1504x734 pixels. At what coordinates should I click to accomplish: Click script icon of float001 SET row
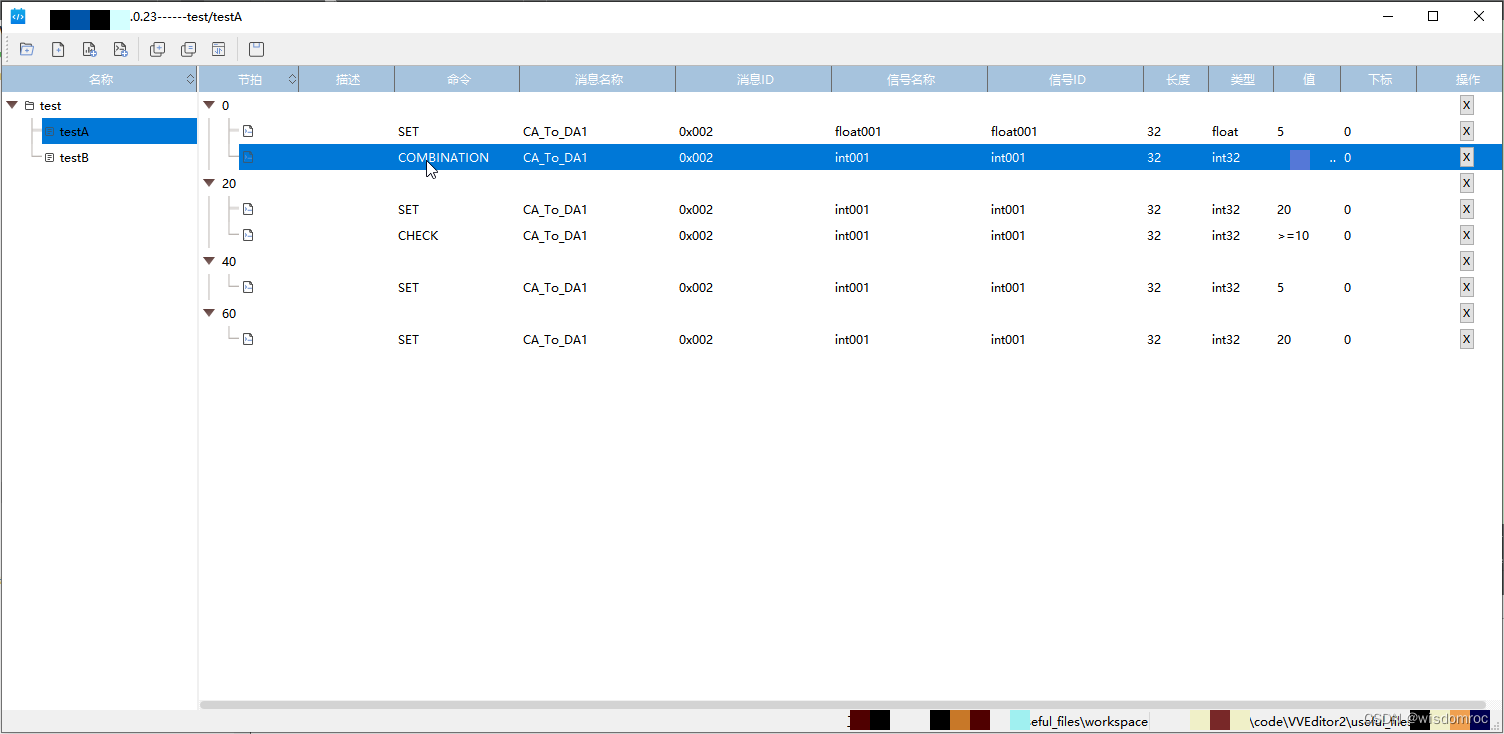click(x=248, y=131)
